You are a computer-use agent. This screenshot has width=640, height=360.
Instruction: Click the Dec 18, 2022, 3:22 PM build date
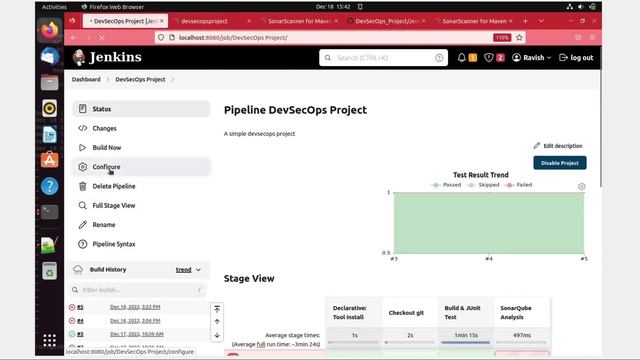(x=135, y=307)
